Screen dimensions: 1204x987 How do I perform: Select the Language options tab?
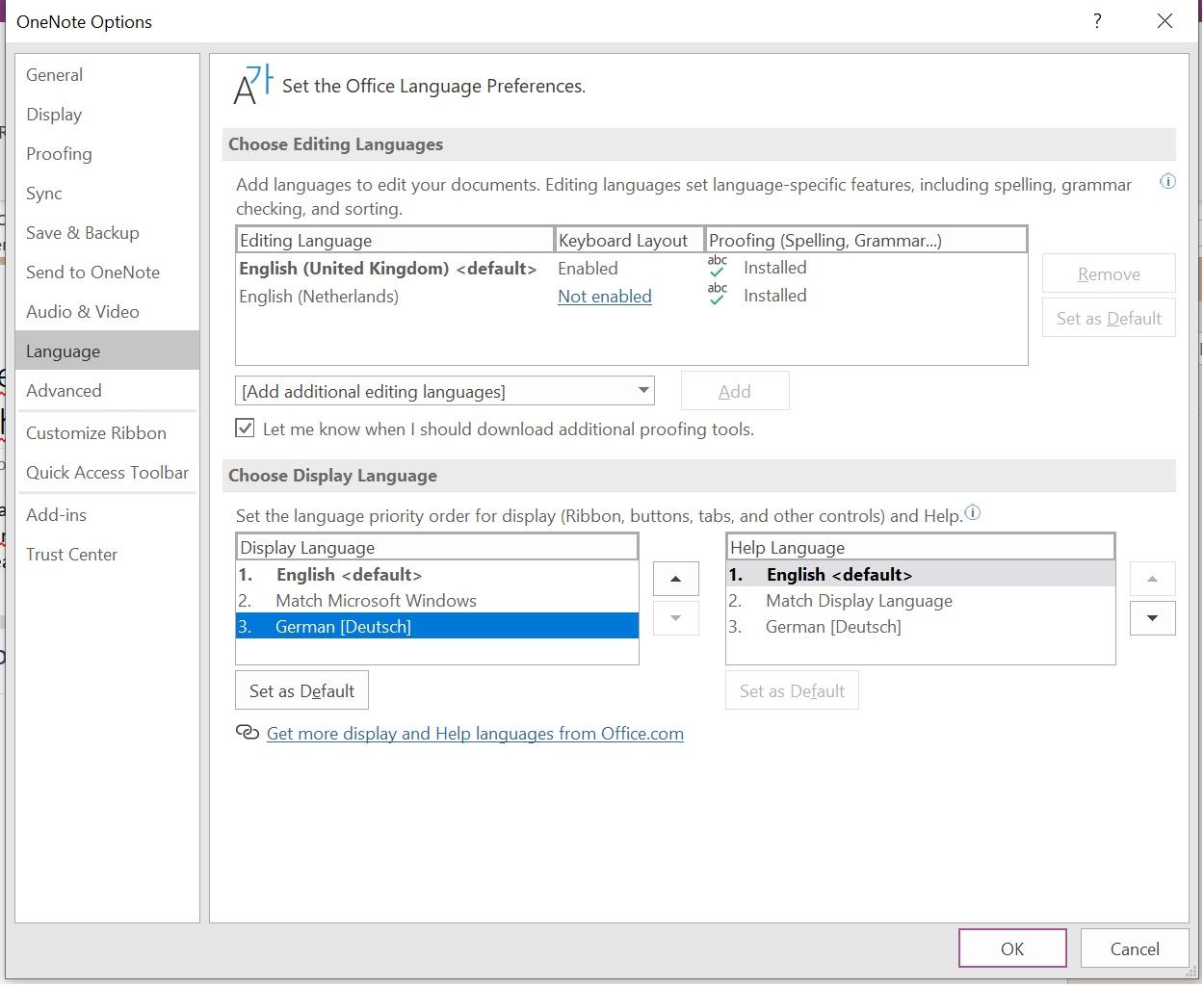coord(107,351)
